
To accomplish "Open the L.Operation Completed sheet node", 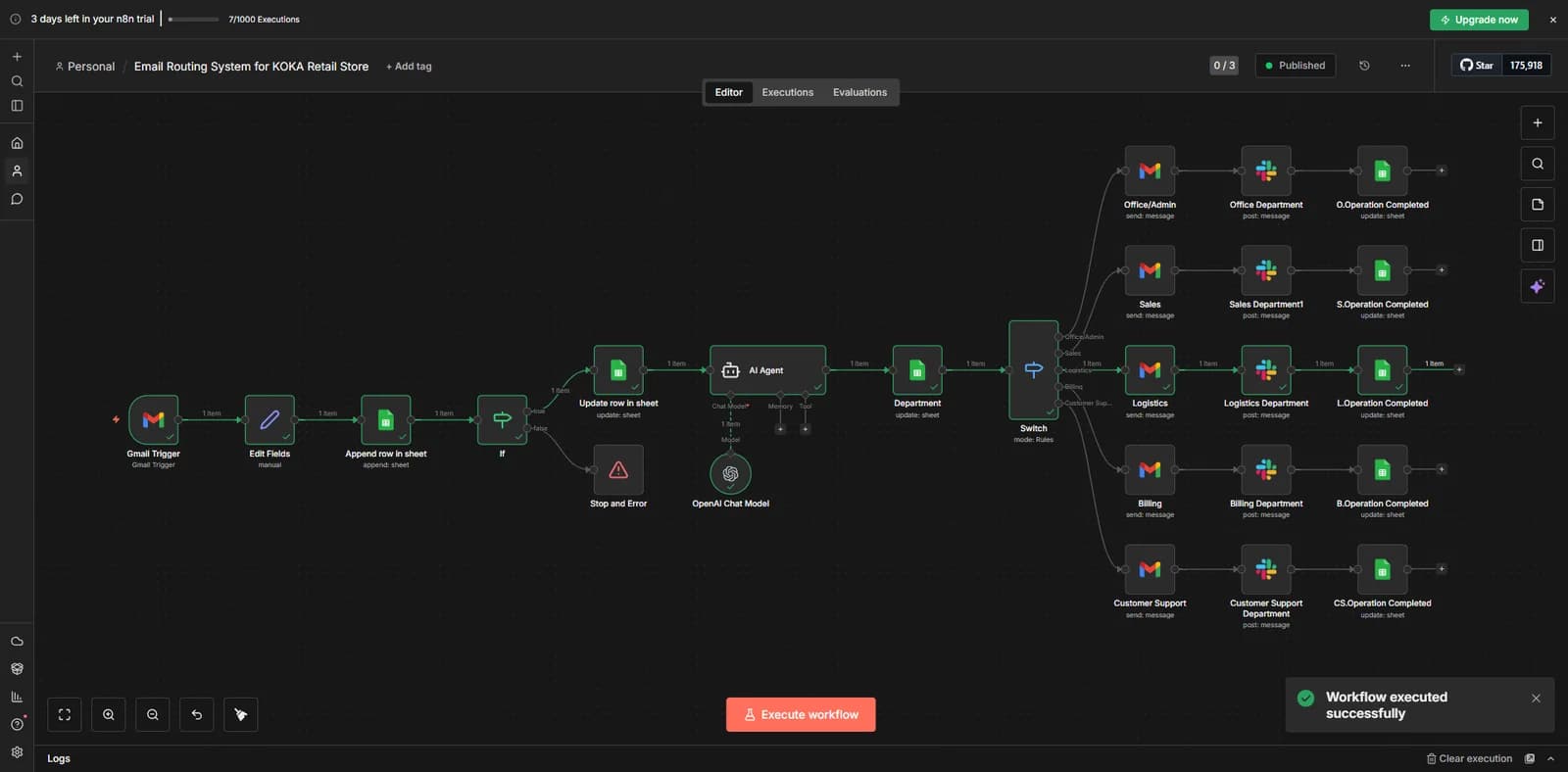I will (x=1382, y=369).
